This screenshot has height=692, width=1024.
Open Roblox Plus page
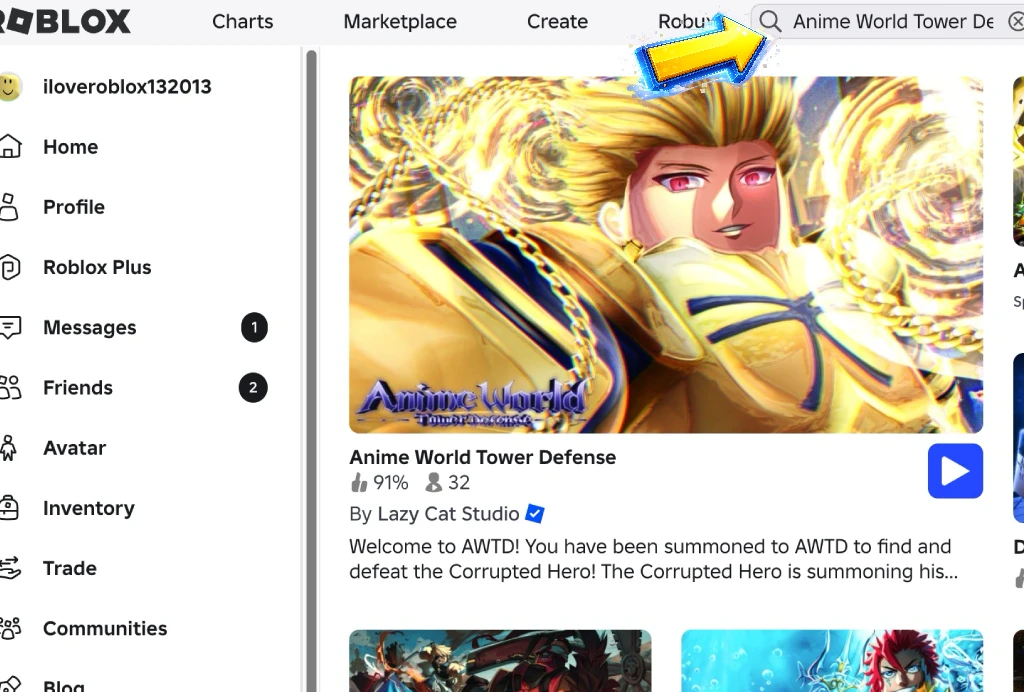click(97, 267)
